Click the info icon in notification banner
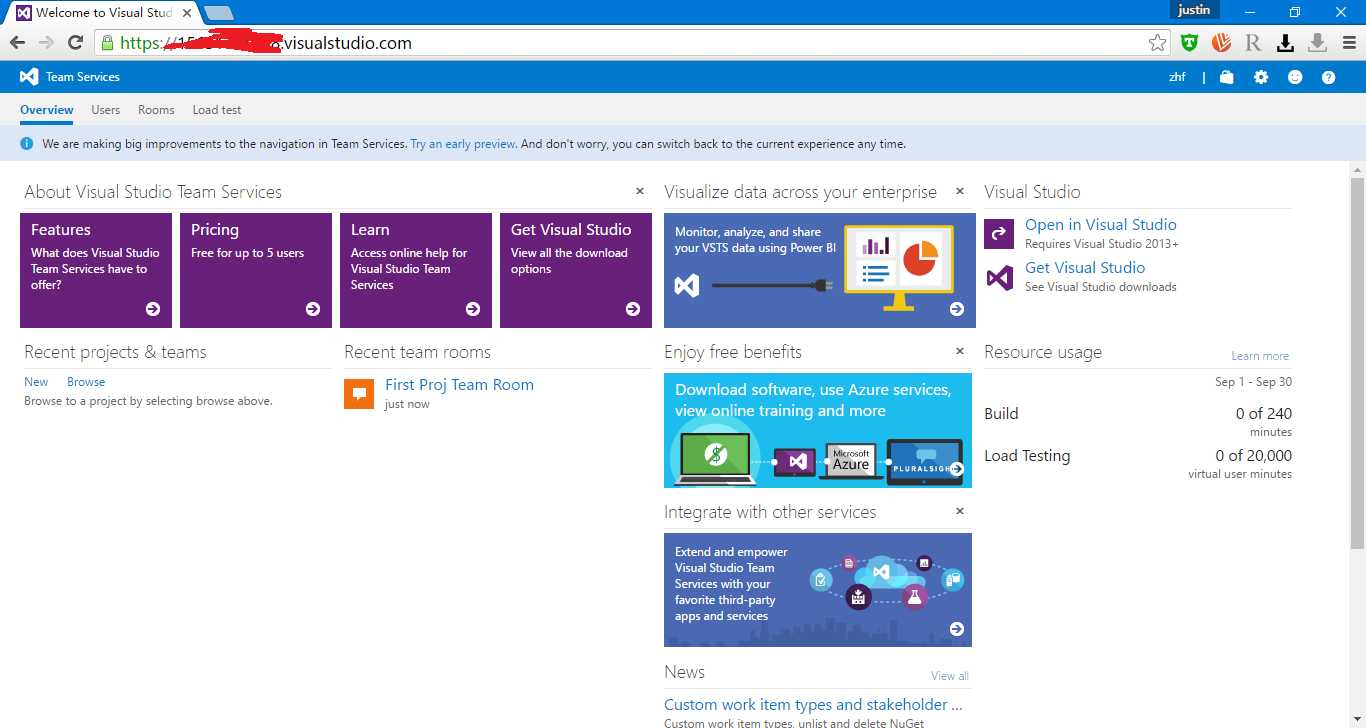 [27, 144]
